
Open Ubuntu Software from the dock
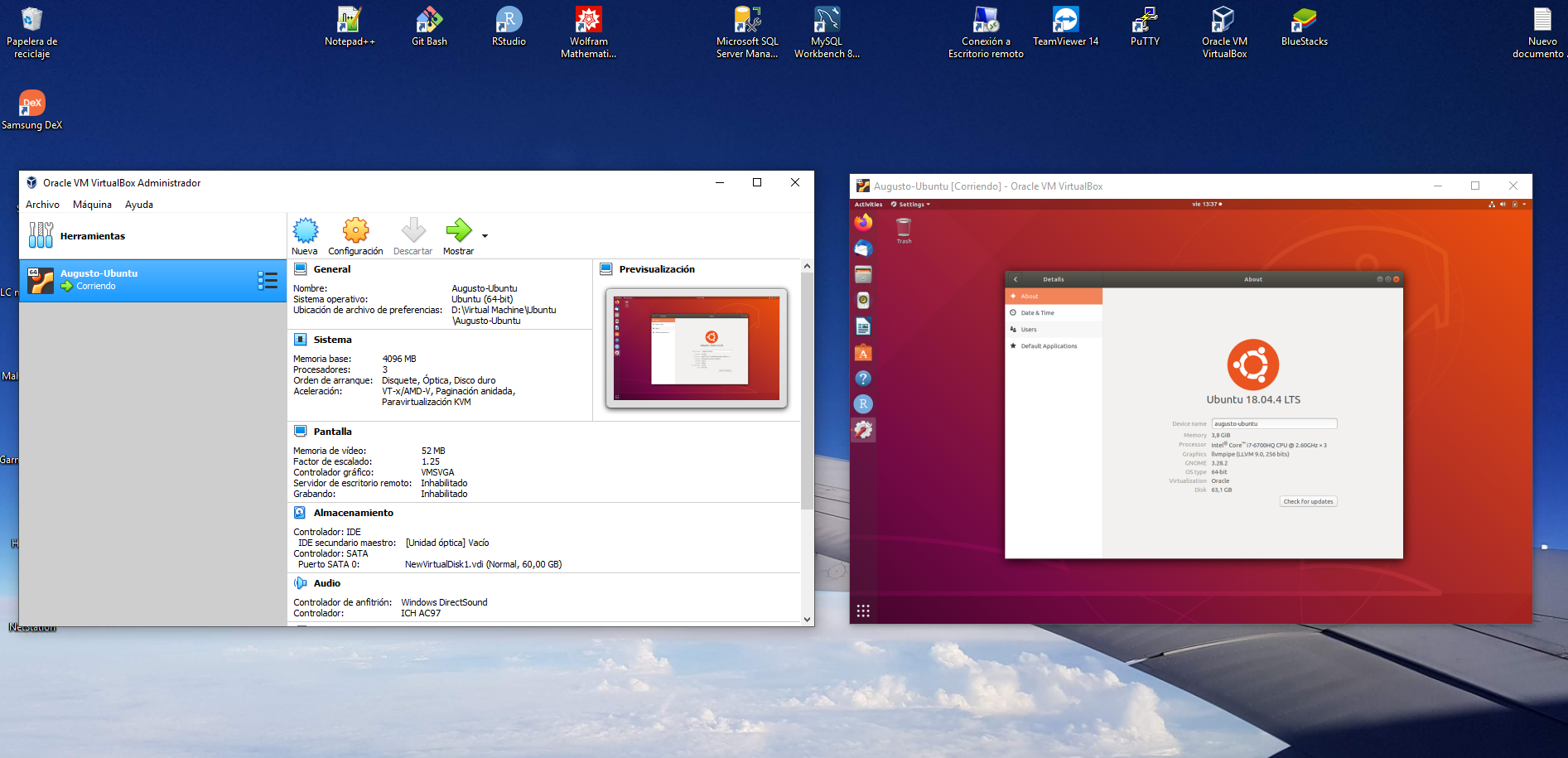863,352
